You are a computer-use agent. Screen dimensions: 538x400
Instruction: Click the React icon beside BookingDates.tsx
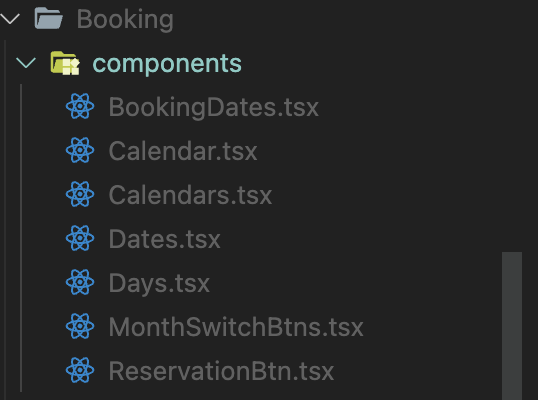point(80,106)
